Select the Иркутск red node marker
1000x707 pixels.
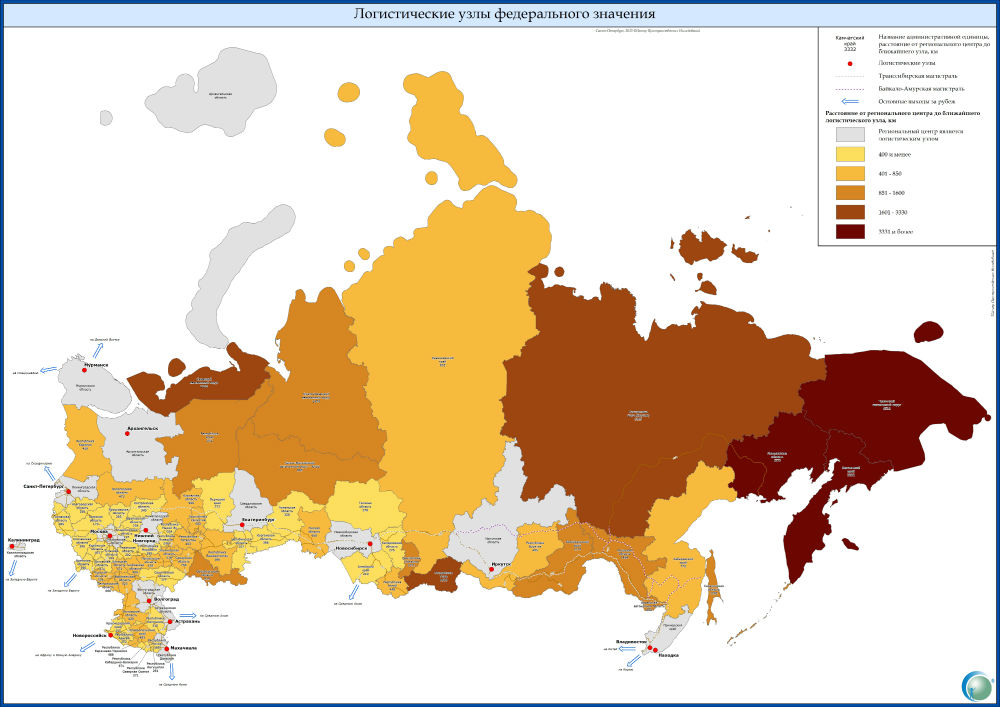(491, 569)
